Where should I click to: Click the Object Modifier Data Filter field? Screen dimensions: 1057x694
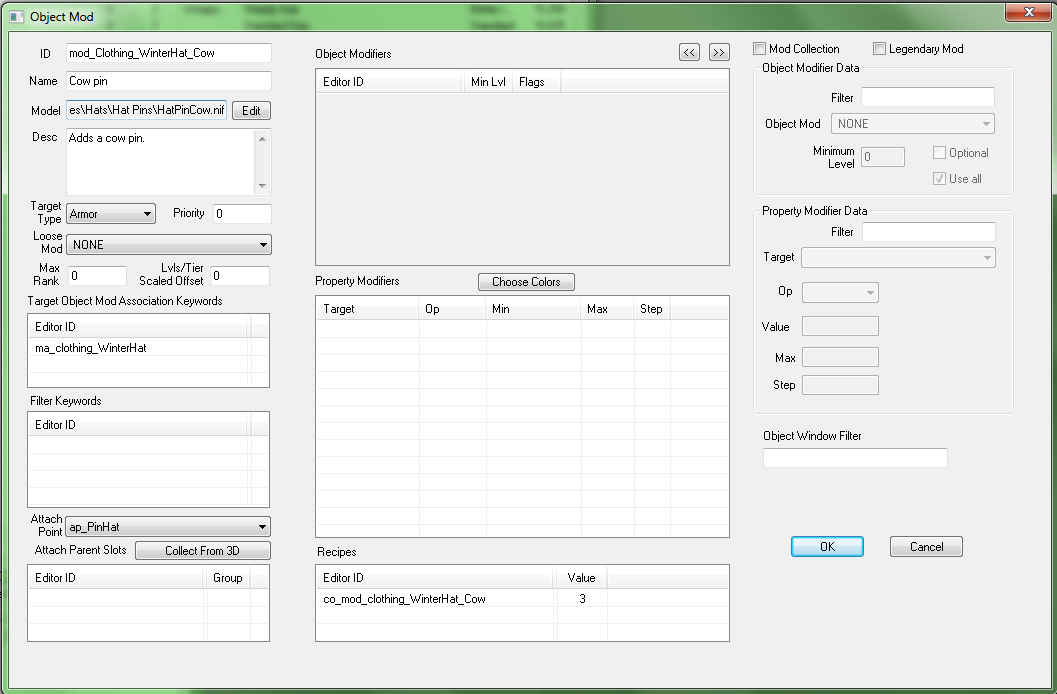(928, 97)
